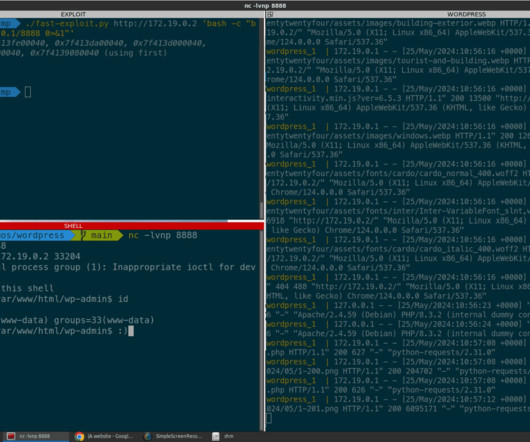Focus the EXPLOIT pane title bar
This screenshot has width=530, height=442.
132,14
